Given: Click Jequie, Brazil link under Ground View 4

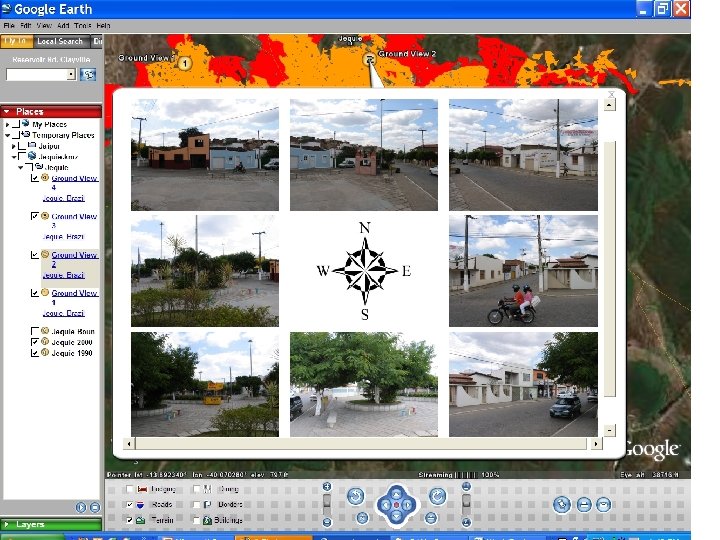Looking at the screenshot, I should (63, 198).
